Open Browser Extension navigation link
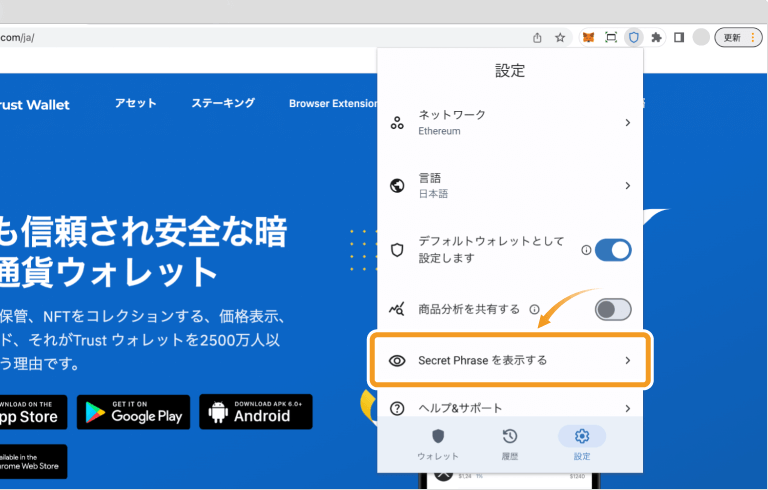The height and width of the screenshot is (490, 768). [x=333, y=103]
